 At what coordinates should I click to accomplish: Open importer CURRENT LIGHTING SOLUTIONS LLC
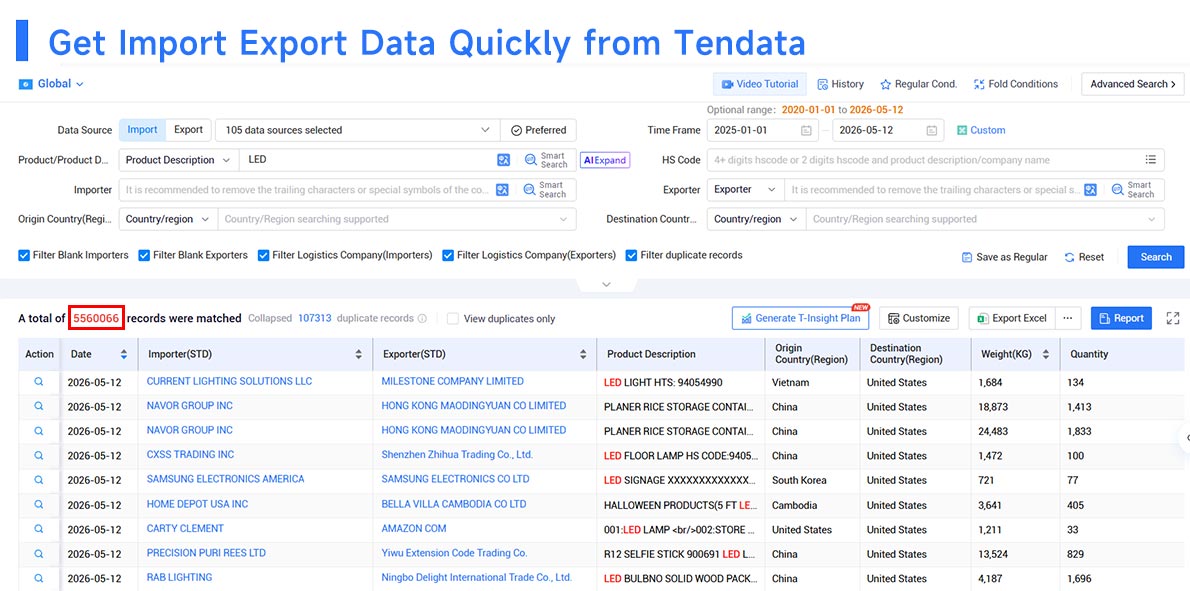229,382
